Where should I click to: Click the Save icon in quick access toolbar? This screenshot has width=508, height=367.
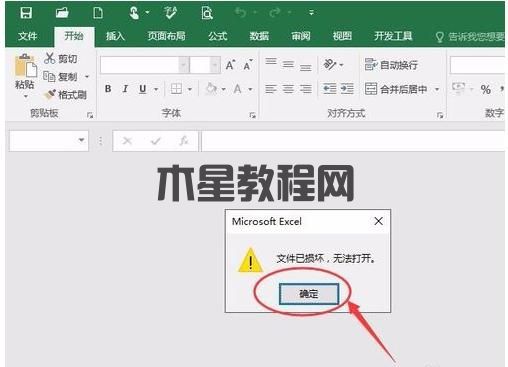coord(26,13)
